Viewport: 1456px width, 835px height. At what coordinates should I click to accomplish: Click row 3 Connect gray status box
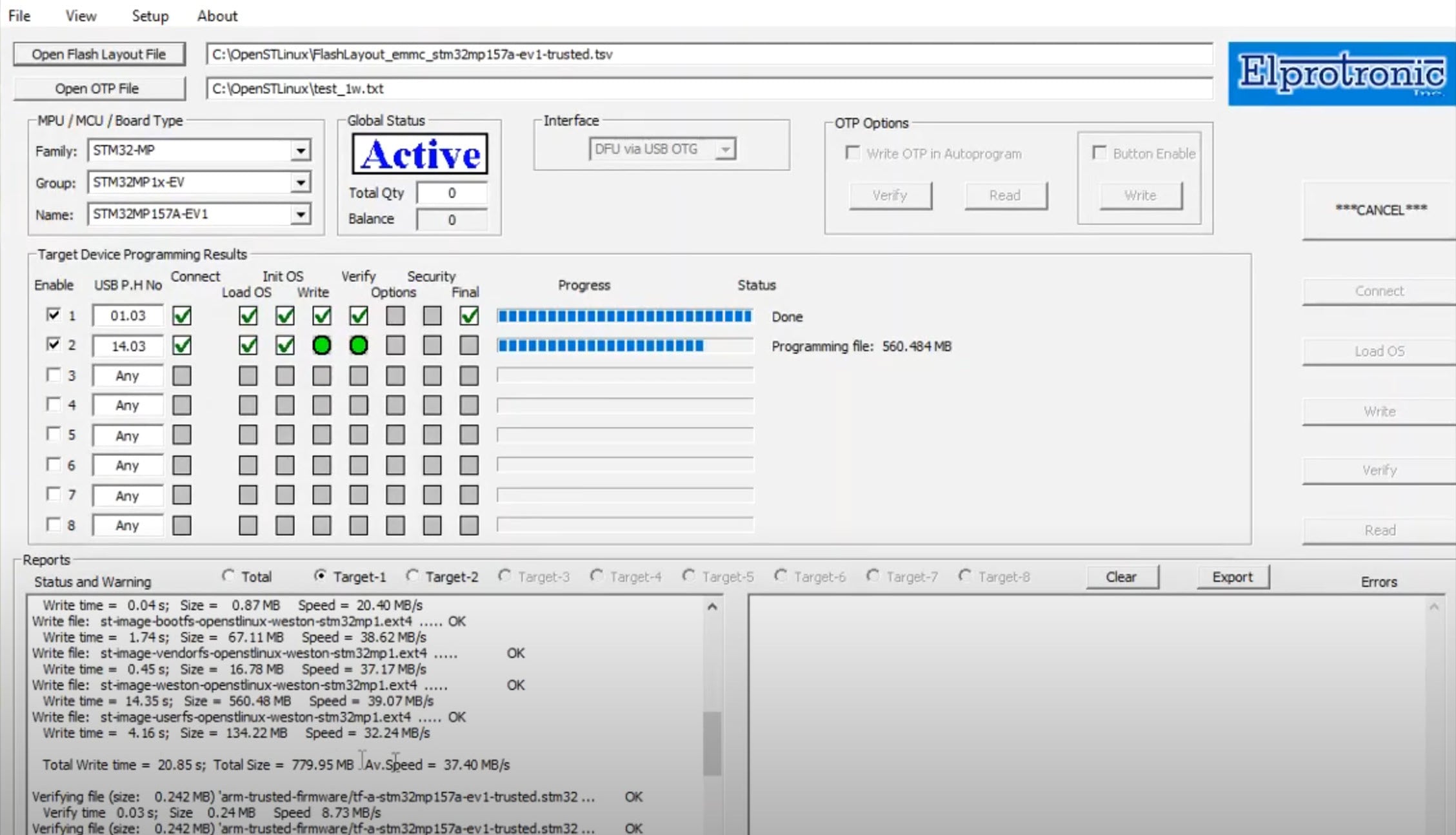coord(182,376)
